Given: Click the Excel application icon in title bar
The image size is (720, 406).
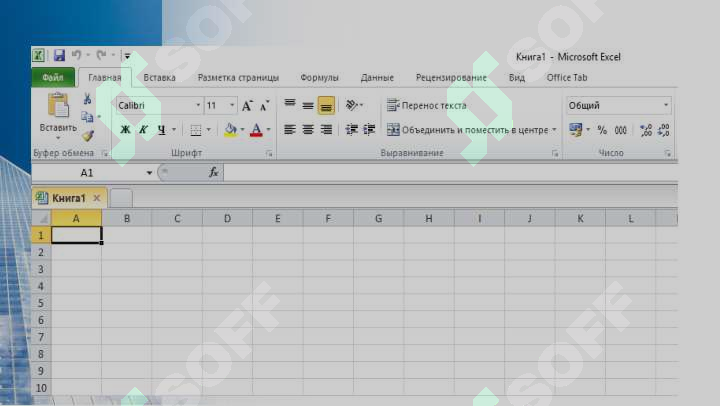Looking at the screenshot, I should (39, 56).
